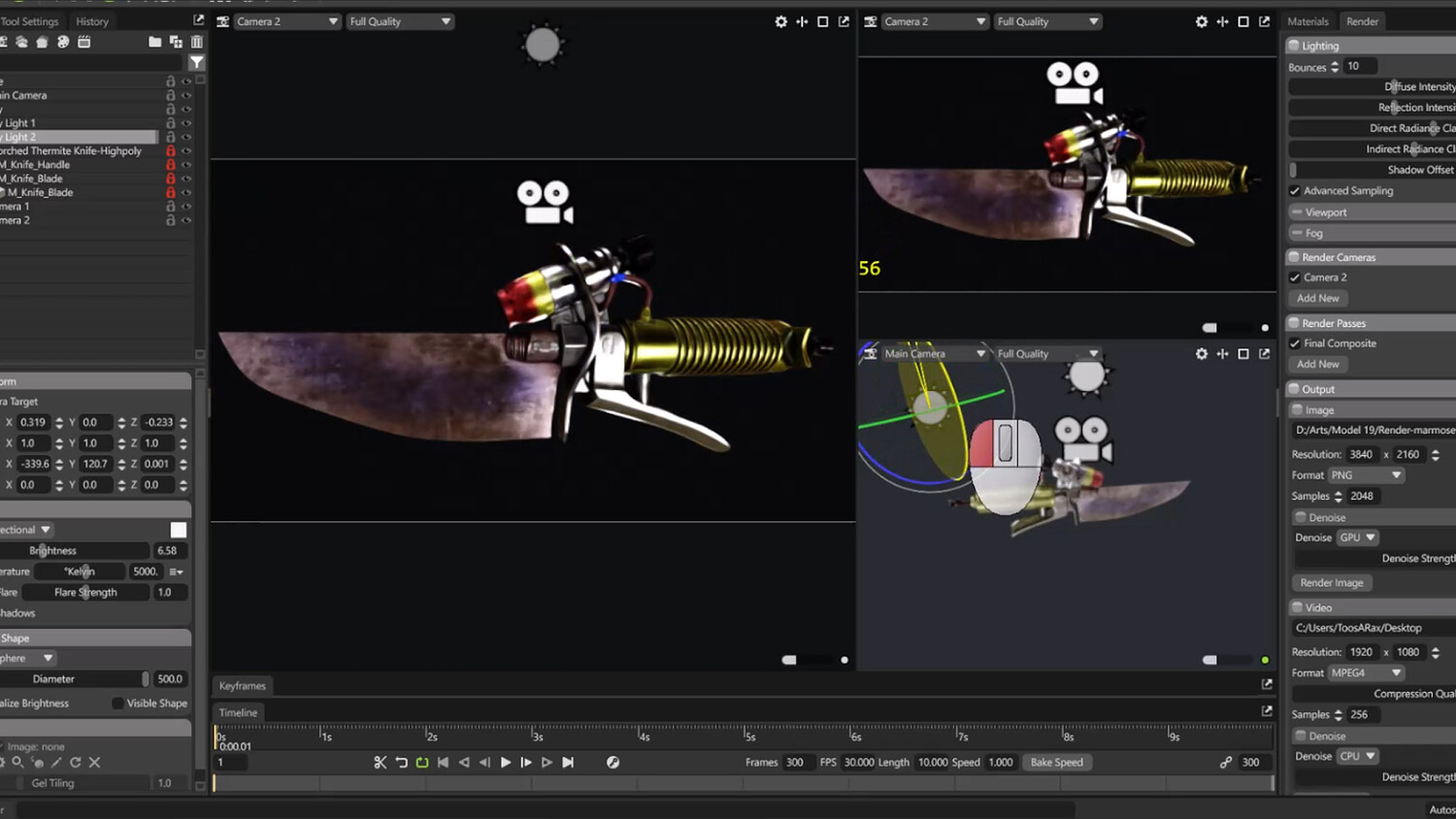This screenshot has width=1456, height=819.
Task: Click the trash delete icon in scene panel
Action: (x=197, y=42)
